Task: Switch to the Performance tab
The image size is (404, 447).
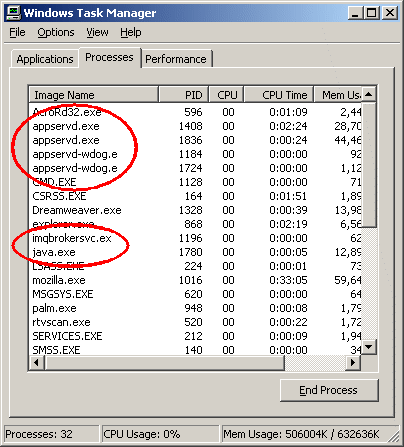Action: [x=176, y=59]
